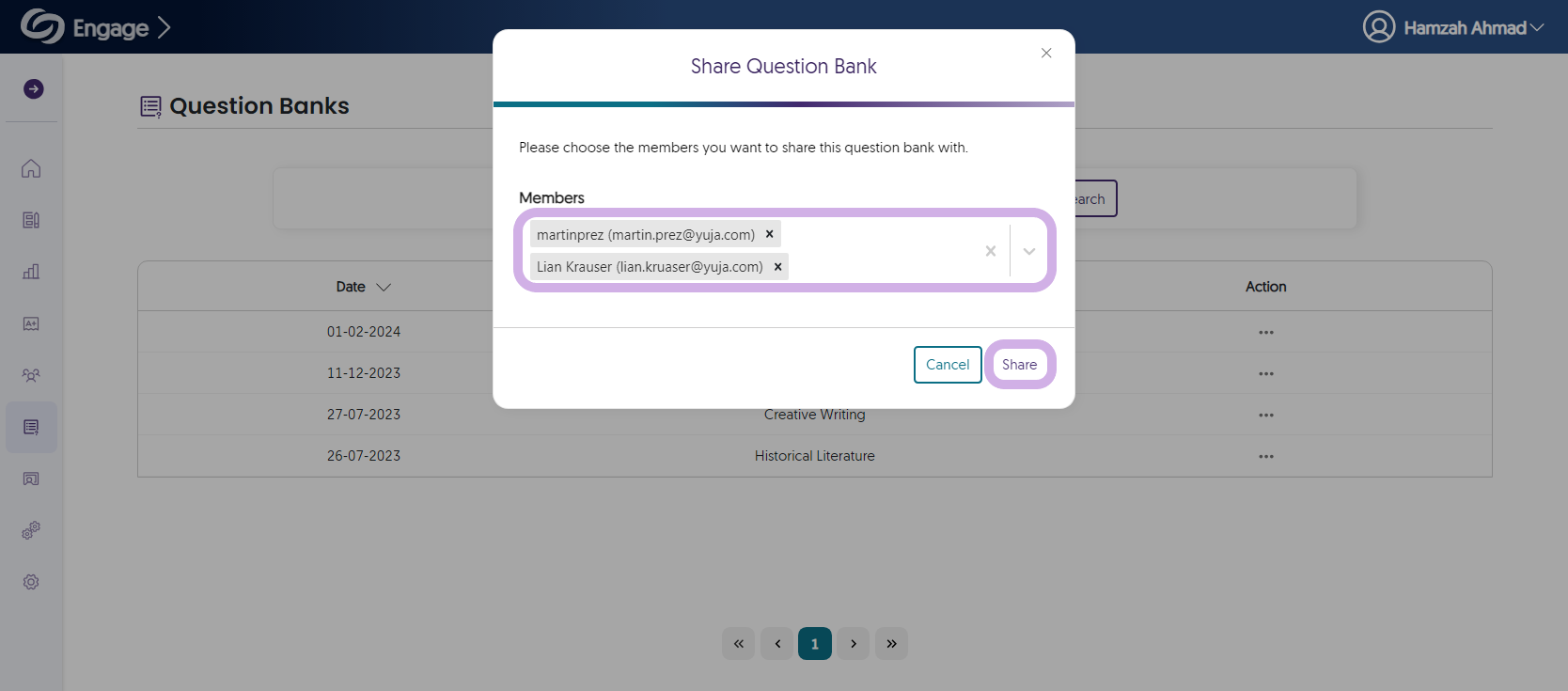The height and width of the screenshot is (691, 1568).
Task: Close the Share Question Bank dialog
Action: [1046, 53]
